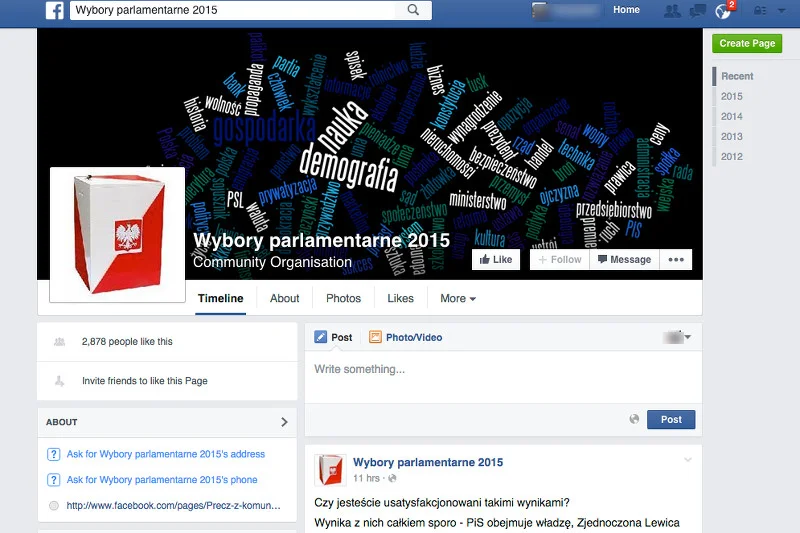Click the ABOUT section header text

(x=62, y=422)
